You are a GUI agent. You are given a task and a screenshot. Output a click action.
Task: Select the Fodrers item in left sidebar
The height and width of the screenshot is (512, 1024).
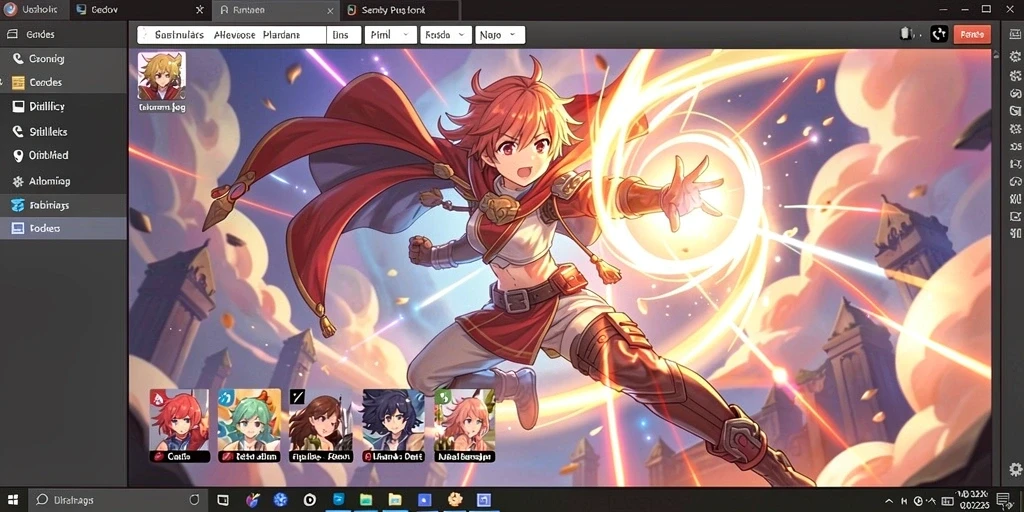pos(63,228)
